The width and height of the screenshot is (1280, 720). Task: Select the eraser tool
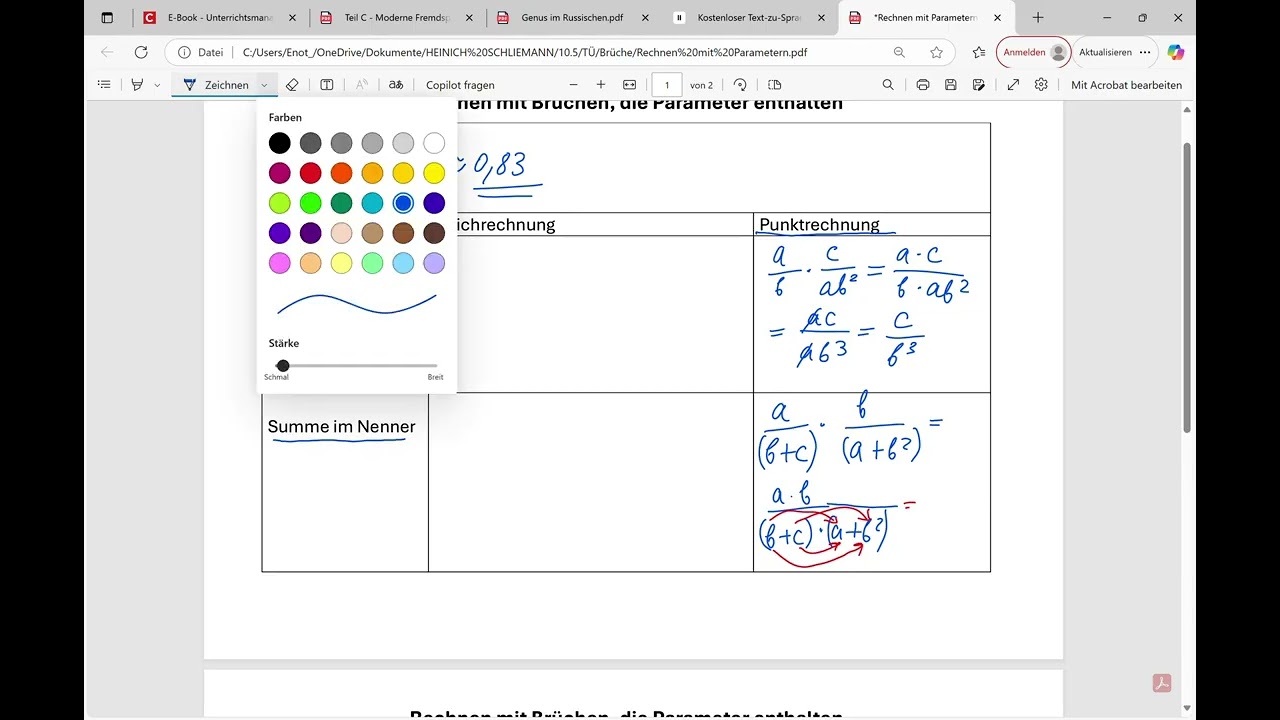tap(292, 85)
